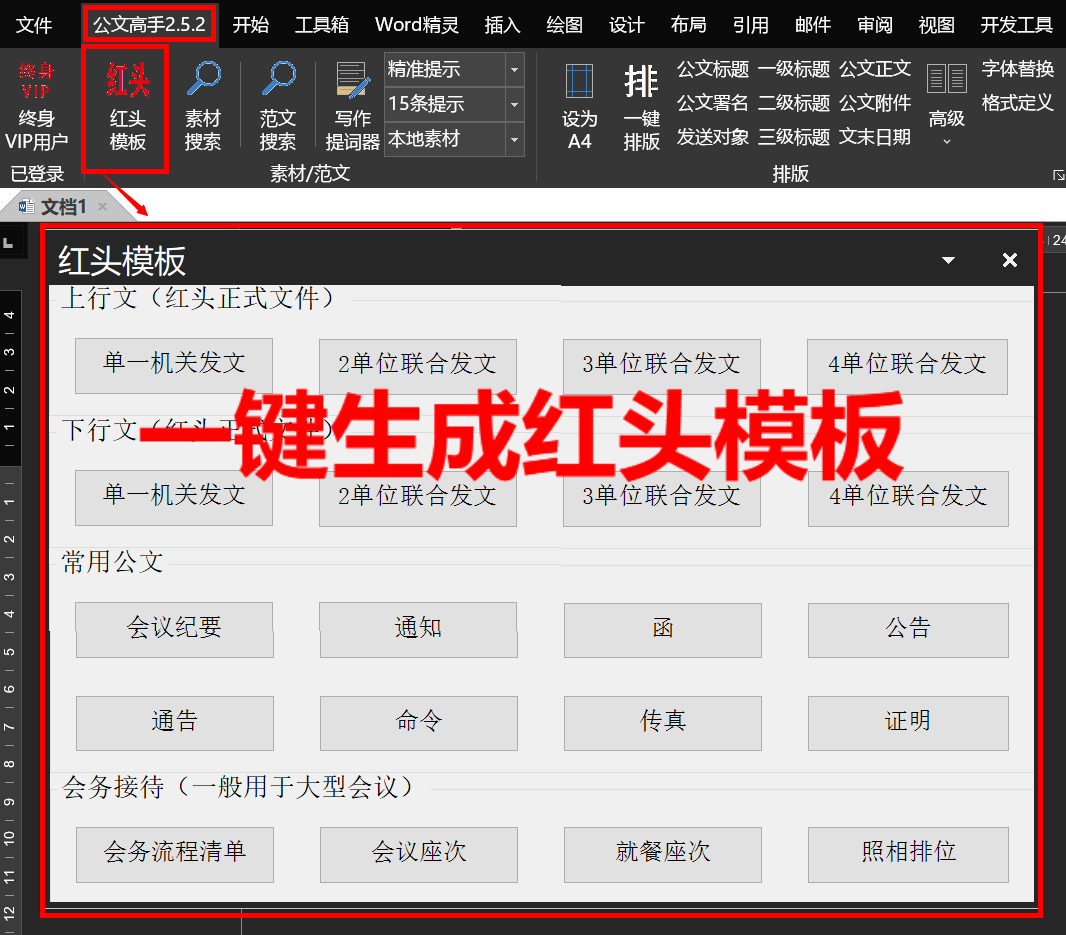
Task: Generate the 会务流程清单 template
Action: pos(174,853)
